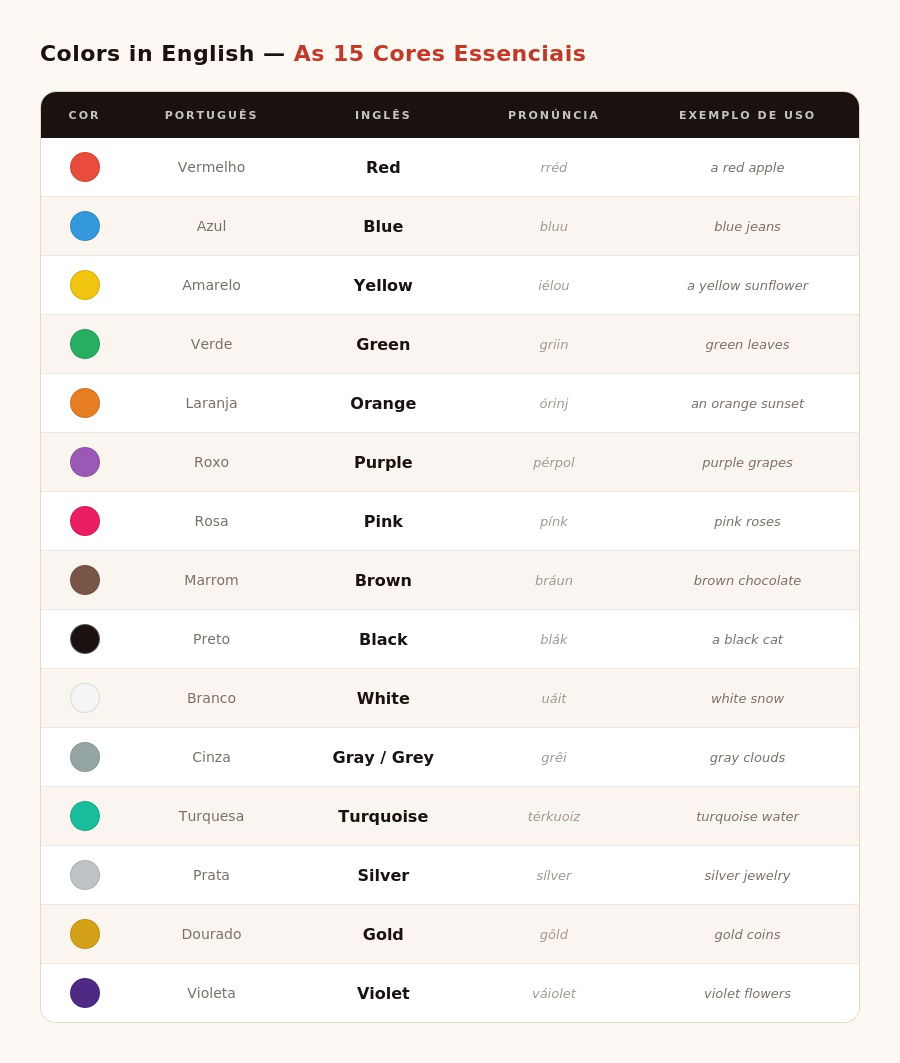Click the yellow color dot
This screenshot has width=900, height=1063.
coord(85,285)
